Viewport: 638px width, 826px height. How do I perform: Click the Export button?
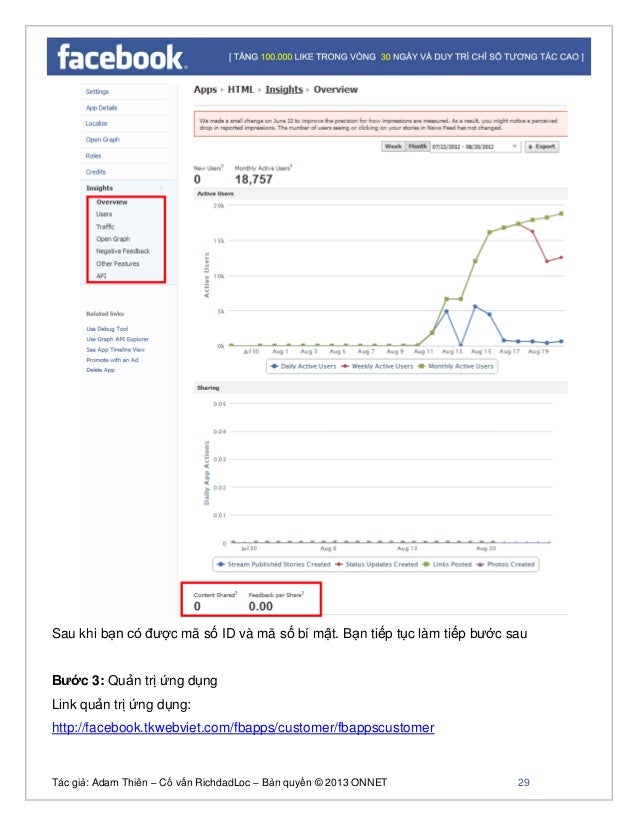[x=542, y=146]
